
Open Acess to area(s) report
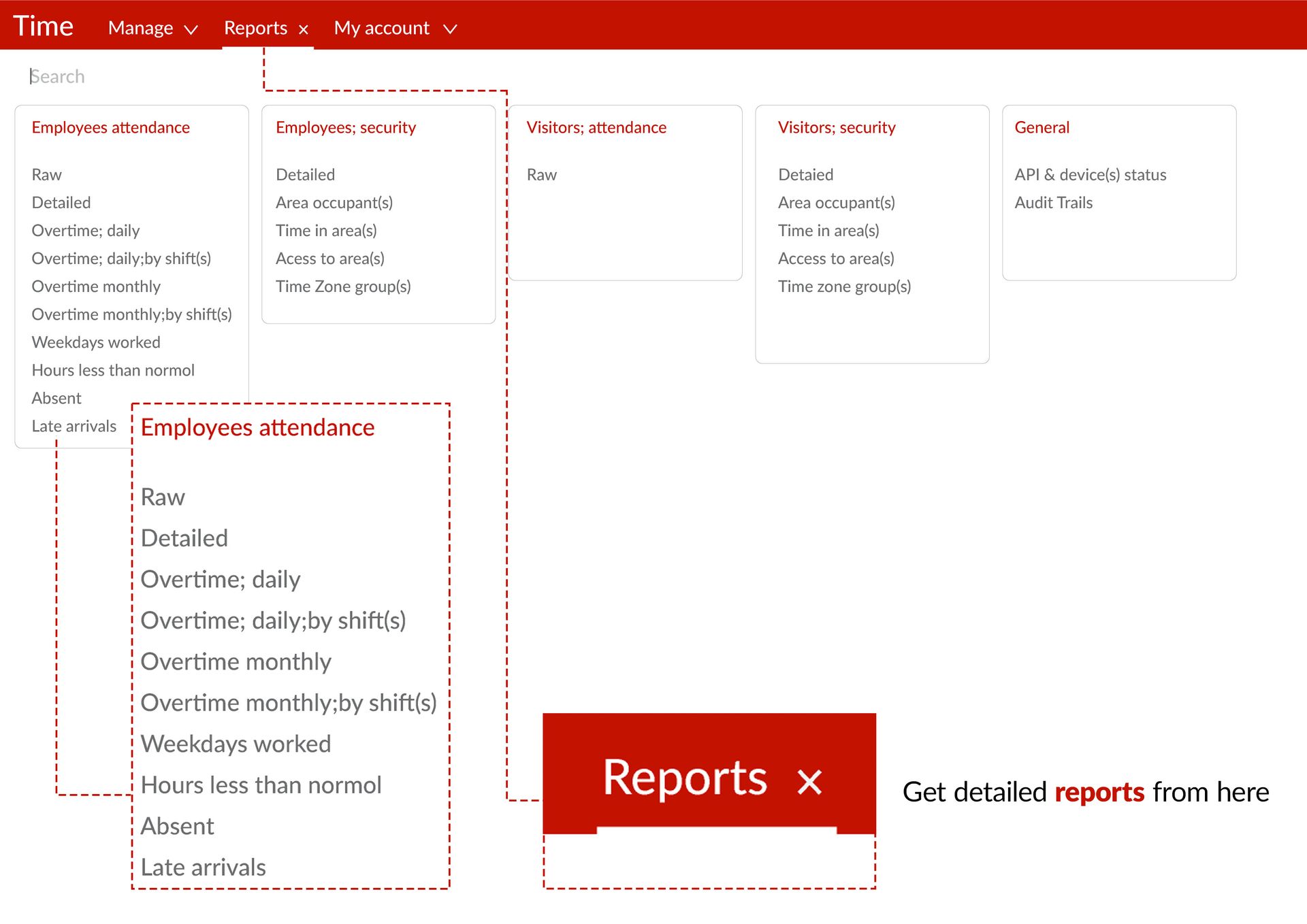(329, 259)
